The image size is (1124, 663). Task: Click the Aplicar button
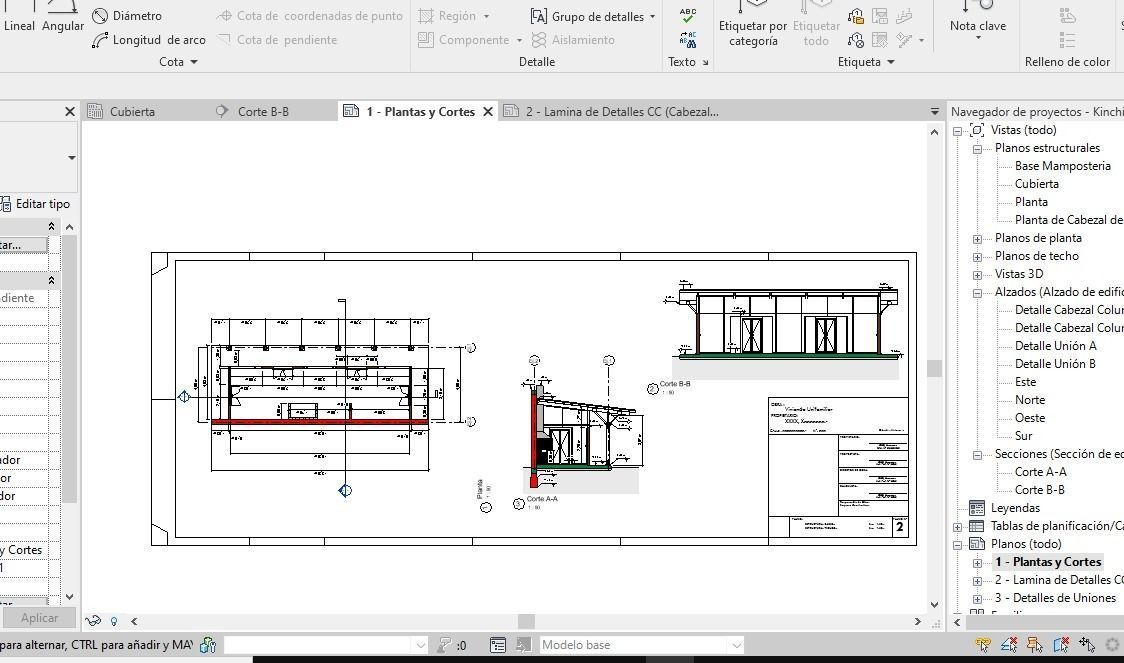tap(39, 618)
